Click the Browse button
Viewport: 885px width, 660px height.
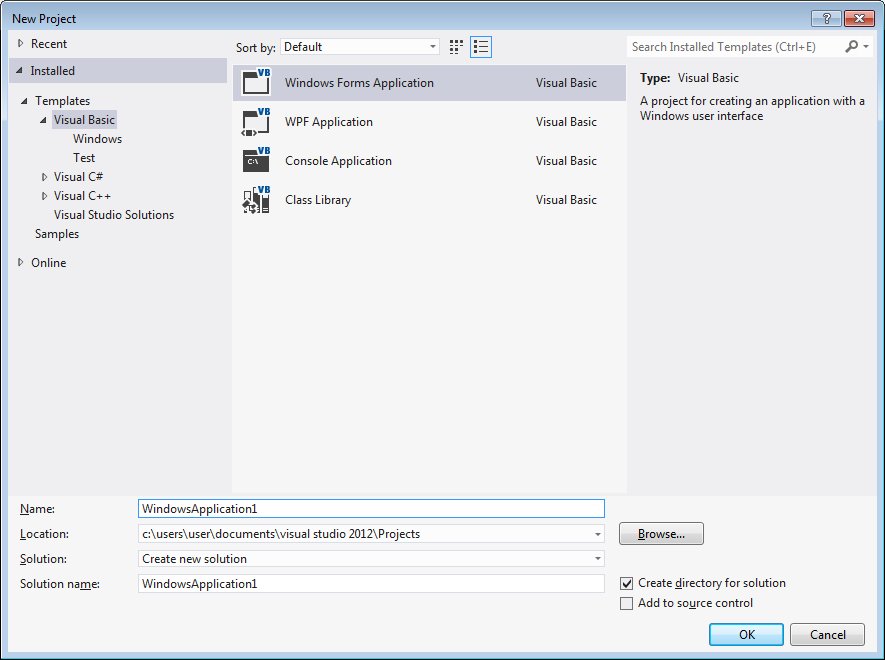[x=660, y=533]
